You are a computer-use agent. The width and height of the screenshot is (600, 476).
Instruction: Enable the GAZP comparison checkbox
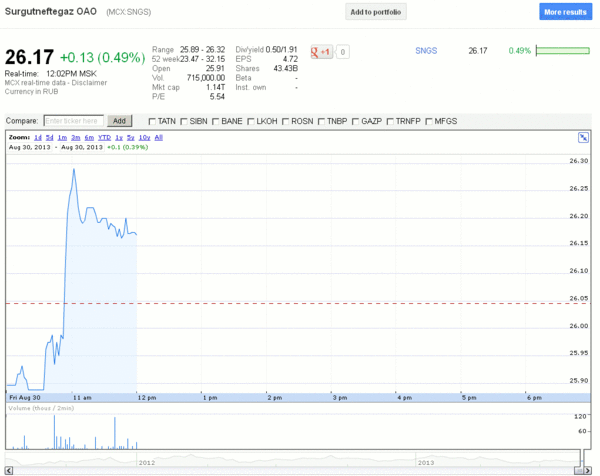point(355,122)
